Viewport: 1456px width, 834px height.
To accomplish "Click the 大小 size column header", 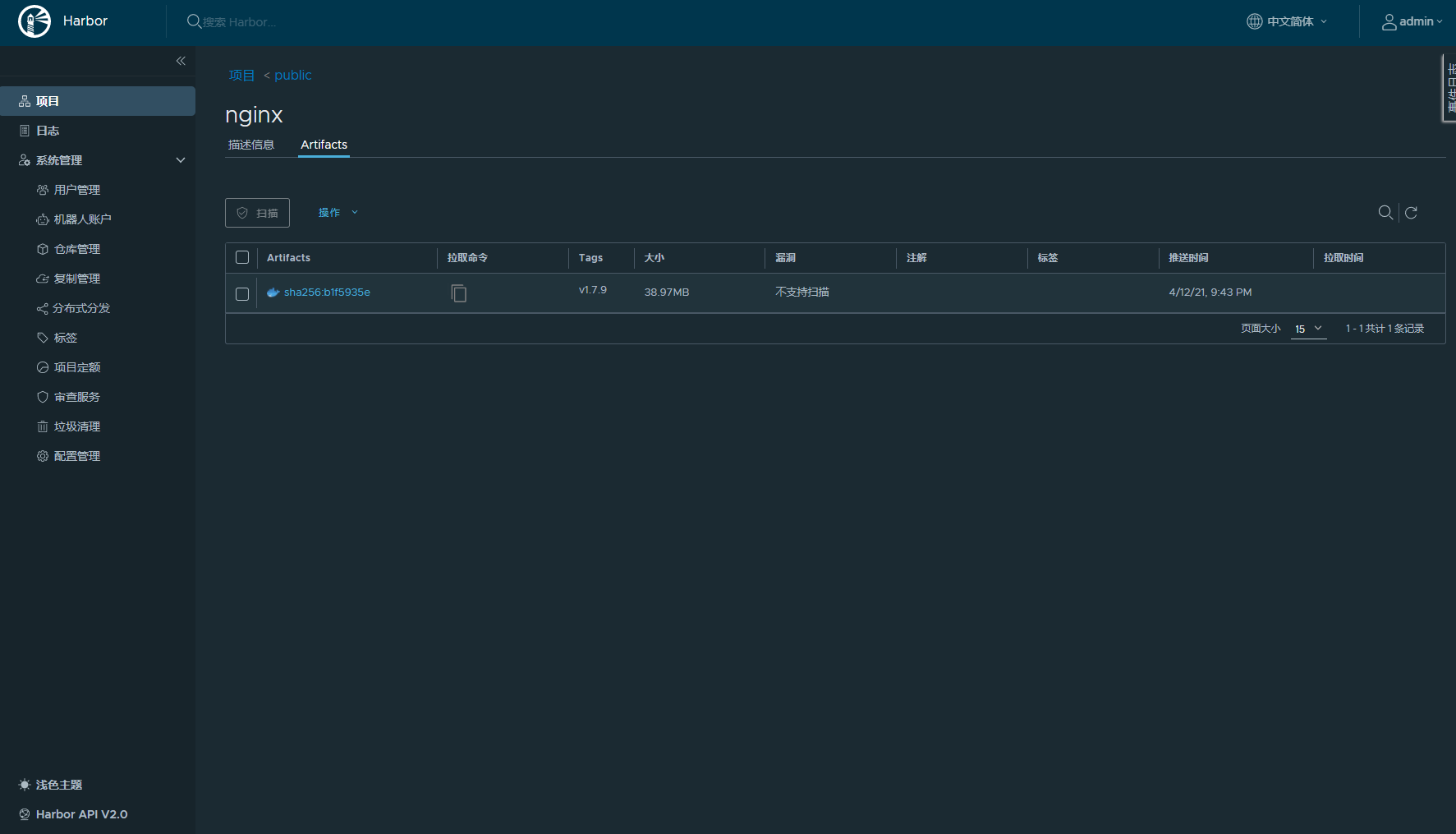I will coord(655,257).
